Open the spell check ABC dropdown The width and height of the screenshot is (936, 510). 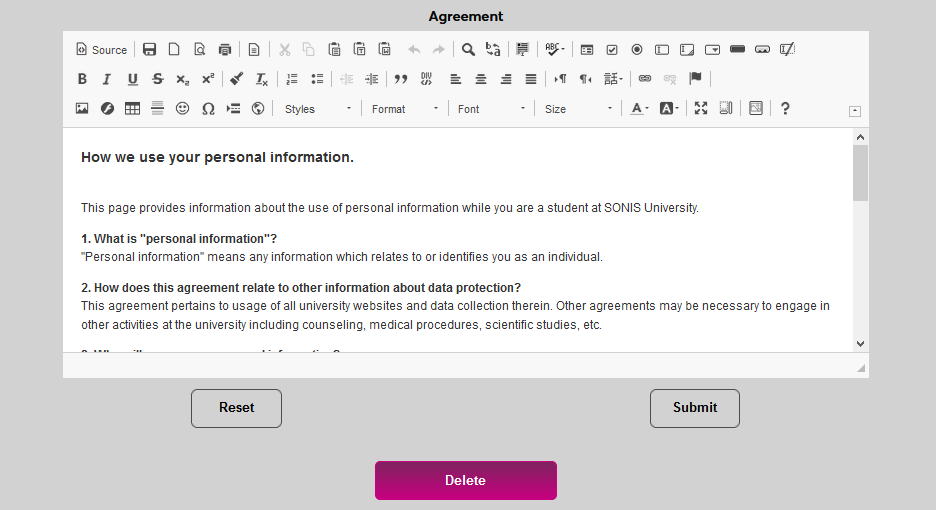pos(555,50)
